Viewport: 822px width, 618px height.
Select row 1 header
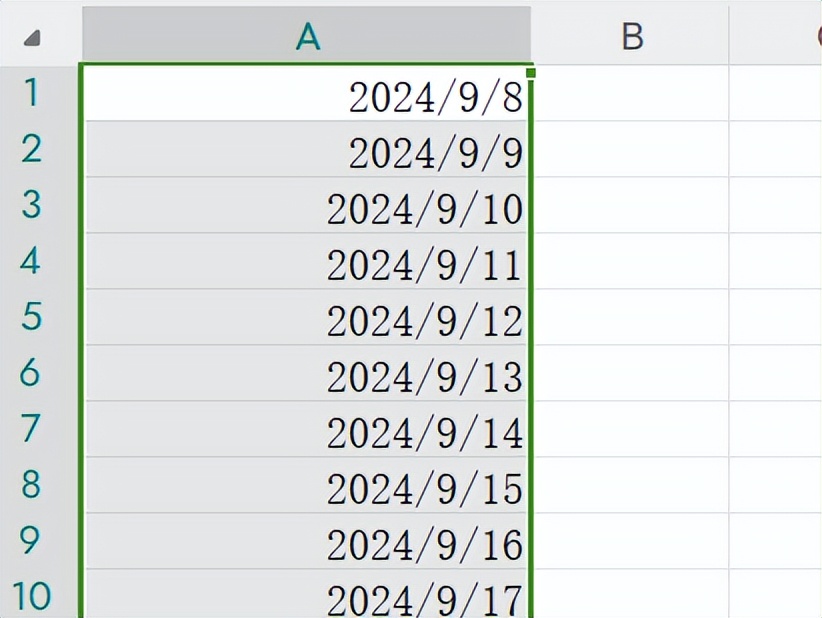tap(39, 93)
